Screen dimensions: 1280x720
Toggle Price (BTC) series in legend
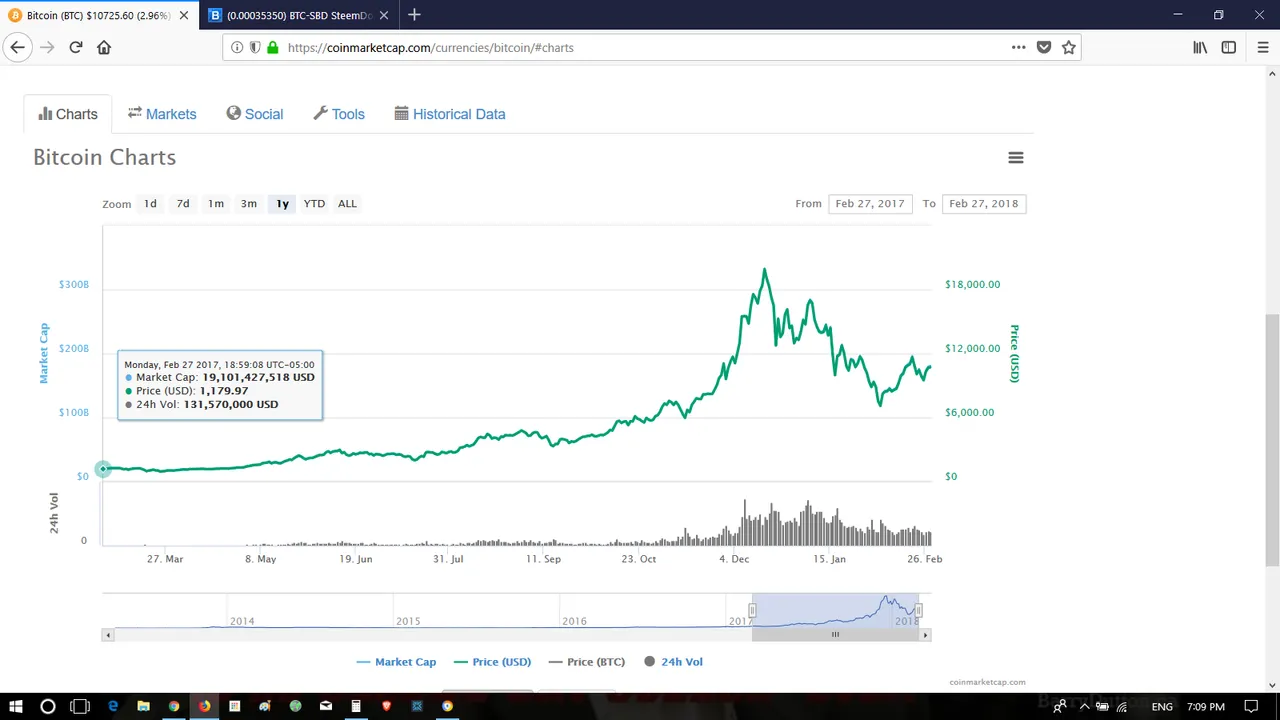[x=586, y=662]
